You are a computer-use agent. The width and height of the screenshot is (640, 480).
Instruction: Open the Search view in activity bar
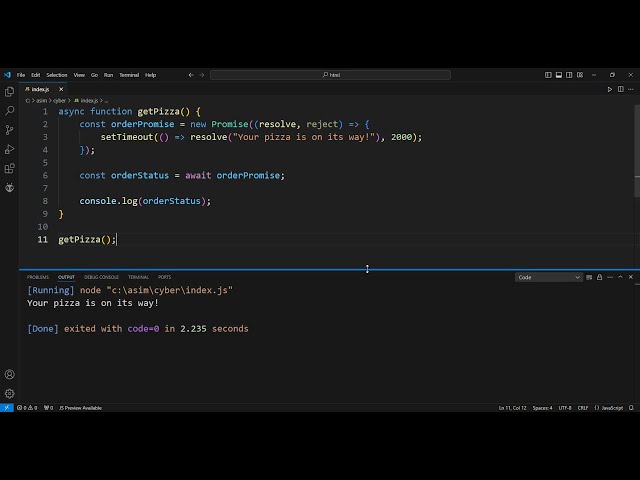coord(9,111)
